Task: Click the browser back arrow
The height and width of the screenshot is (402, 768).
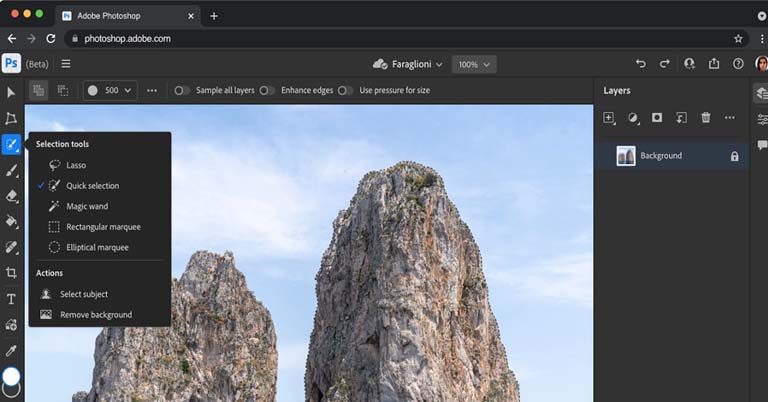Action: click(x=12, y=38)
